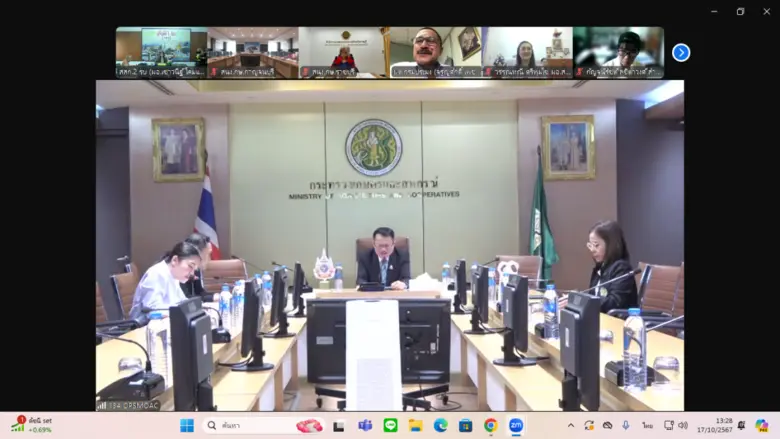The width and height of the screenshot is (780, 439).
Task: Switch the input language indicator
Action: [648, 426]
